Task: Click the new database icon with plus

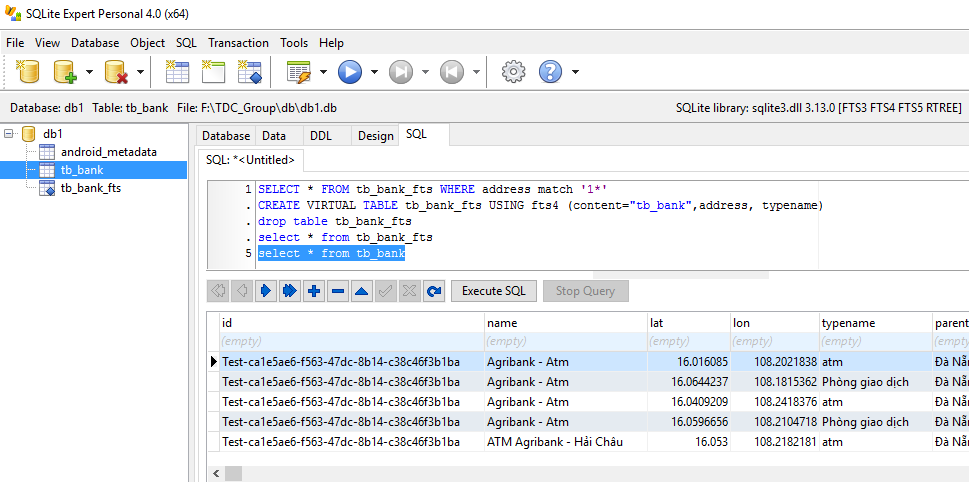Action: click(66, 72)
